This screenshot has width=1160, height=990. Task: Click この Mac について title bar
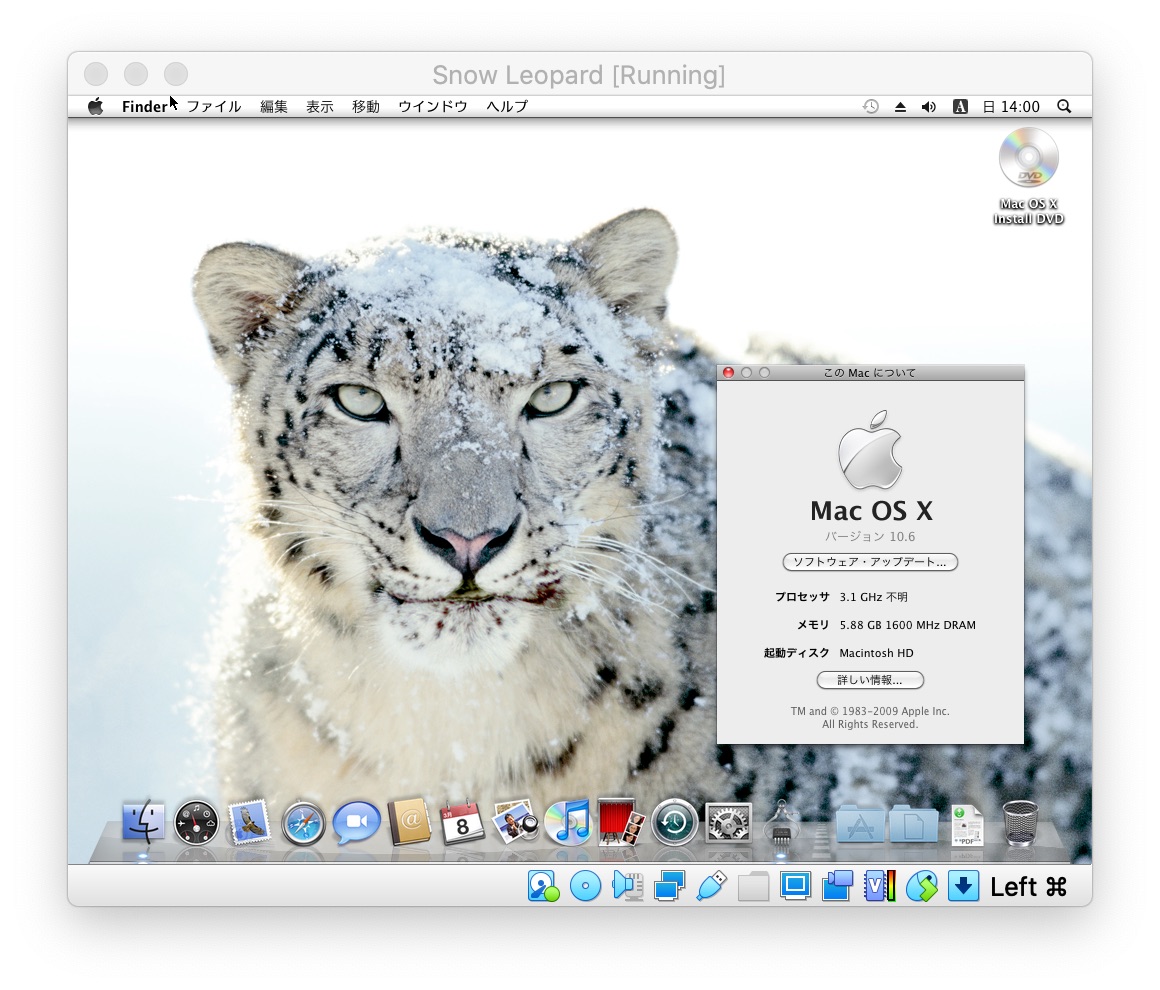[x=870, y=373]
